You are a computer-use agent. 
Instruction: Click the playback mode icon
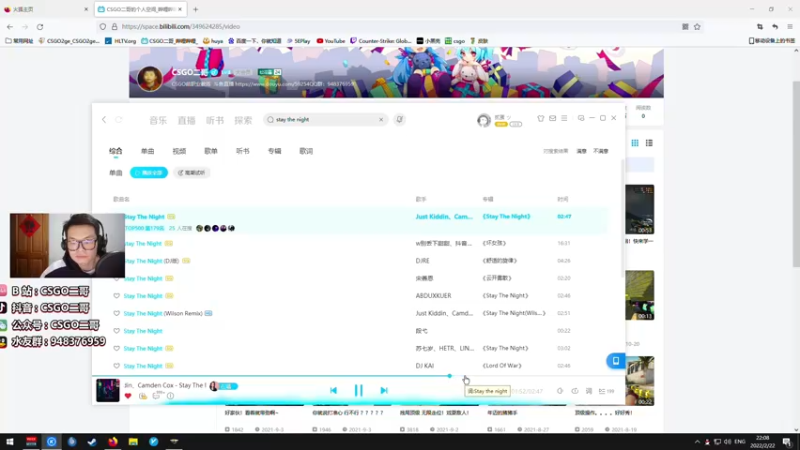574,391
